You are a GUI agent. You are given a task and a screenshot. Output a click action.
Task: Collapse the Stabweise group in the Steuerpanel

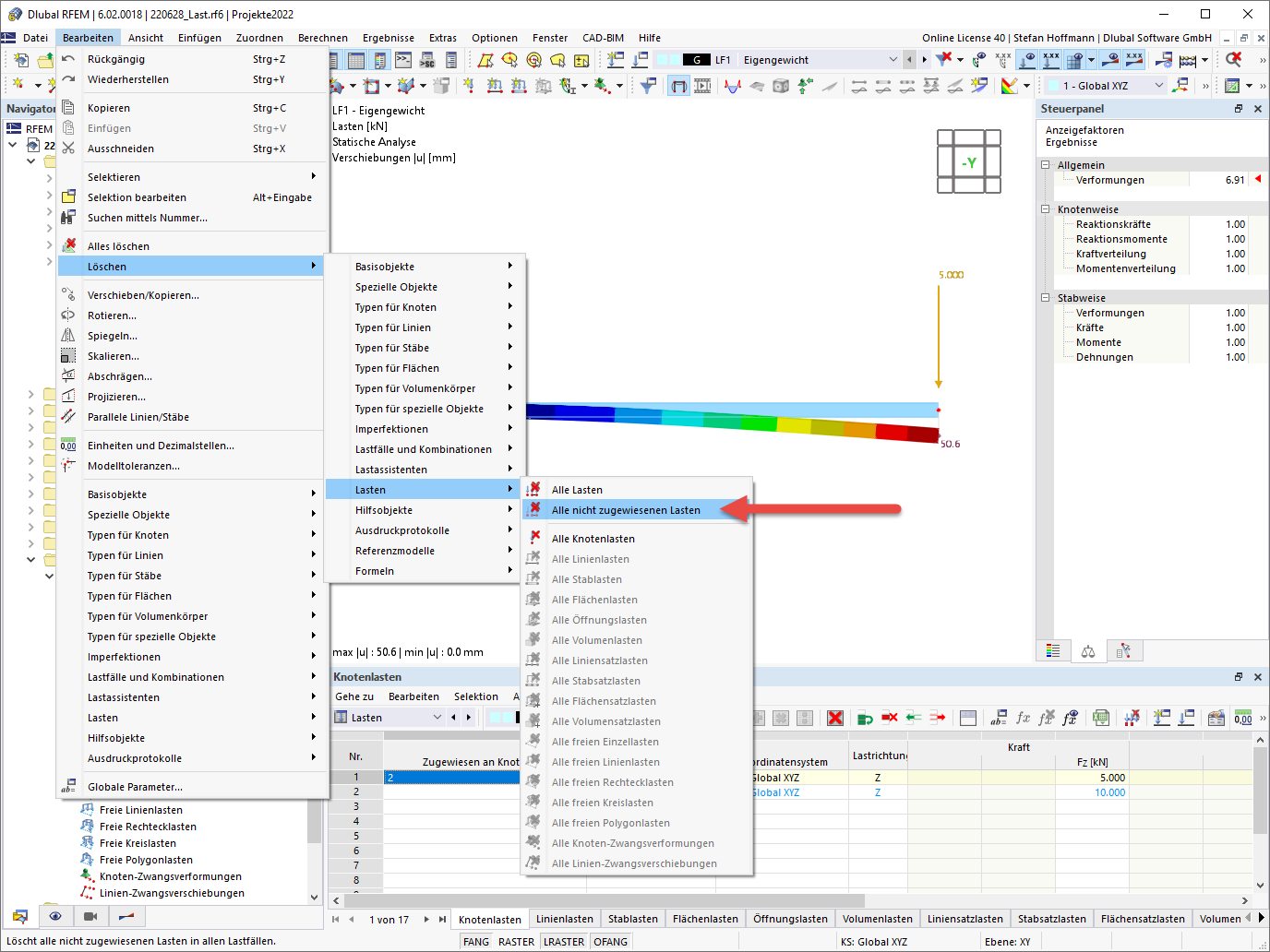coord(1046,298)
